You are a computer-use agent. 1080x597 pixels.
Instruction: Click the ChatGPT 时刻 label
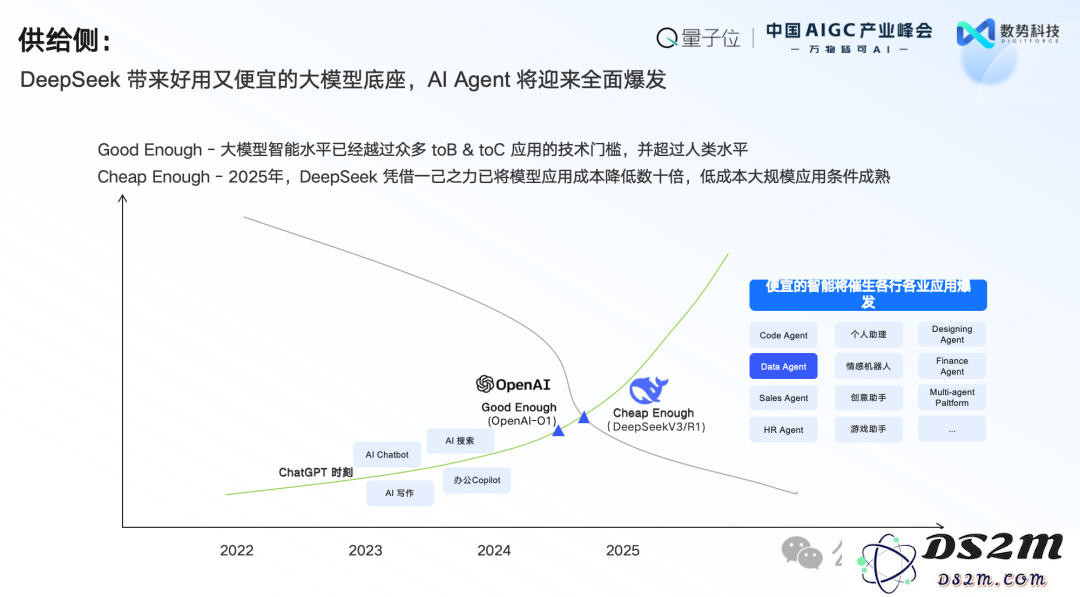tap(315, 472)
